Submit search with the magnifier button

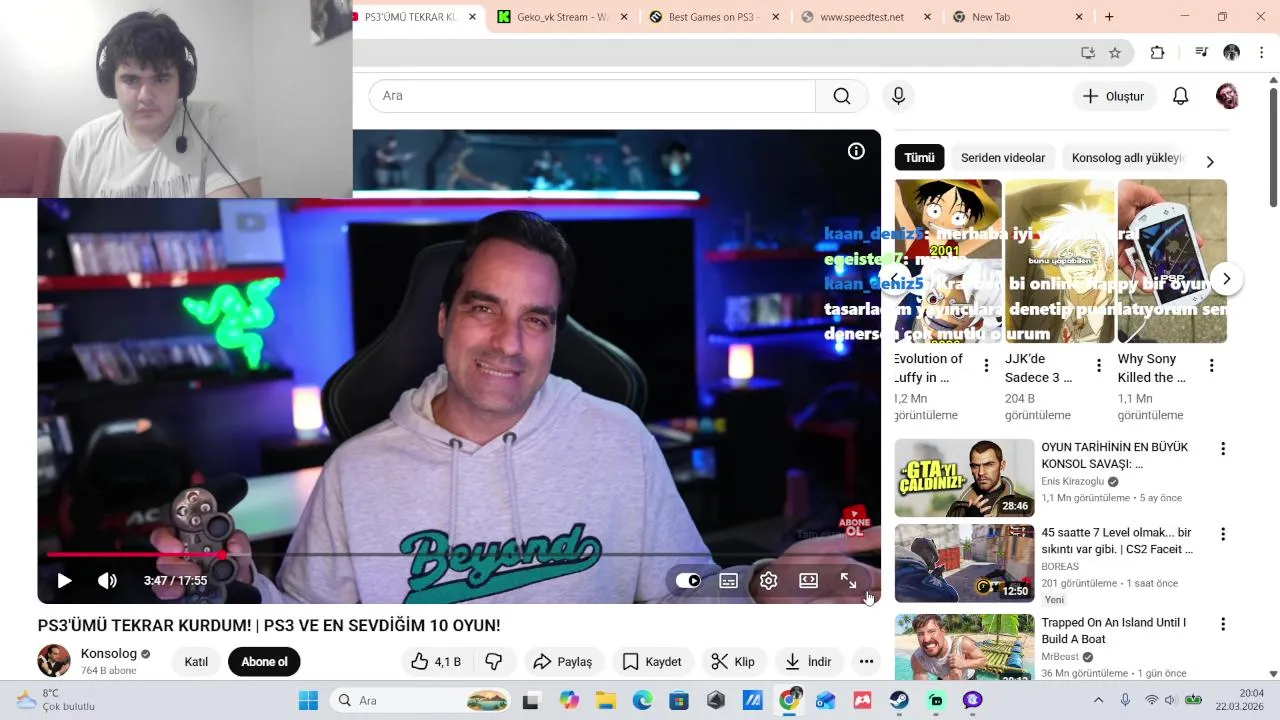coord(842,96)
